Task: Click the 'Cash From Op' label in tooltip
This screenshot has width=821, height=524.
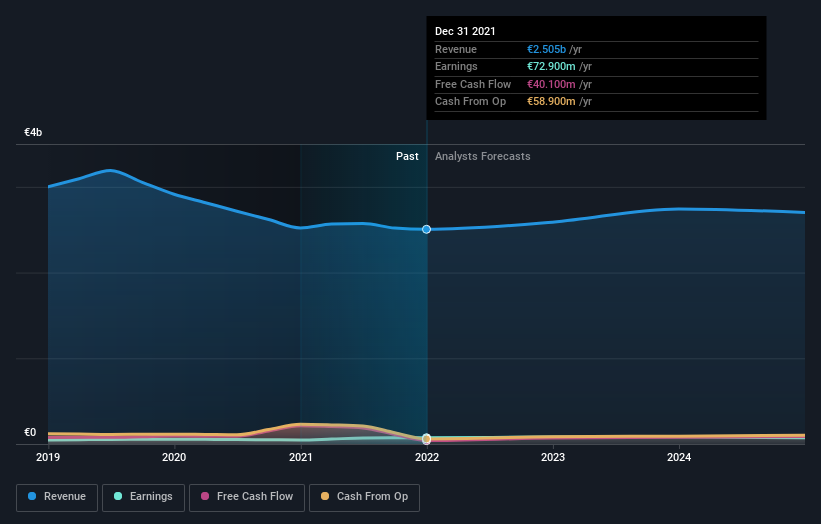Action: pos(470,102)
